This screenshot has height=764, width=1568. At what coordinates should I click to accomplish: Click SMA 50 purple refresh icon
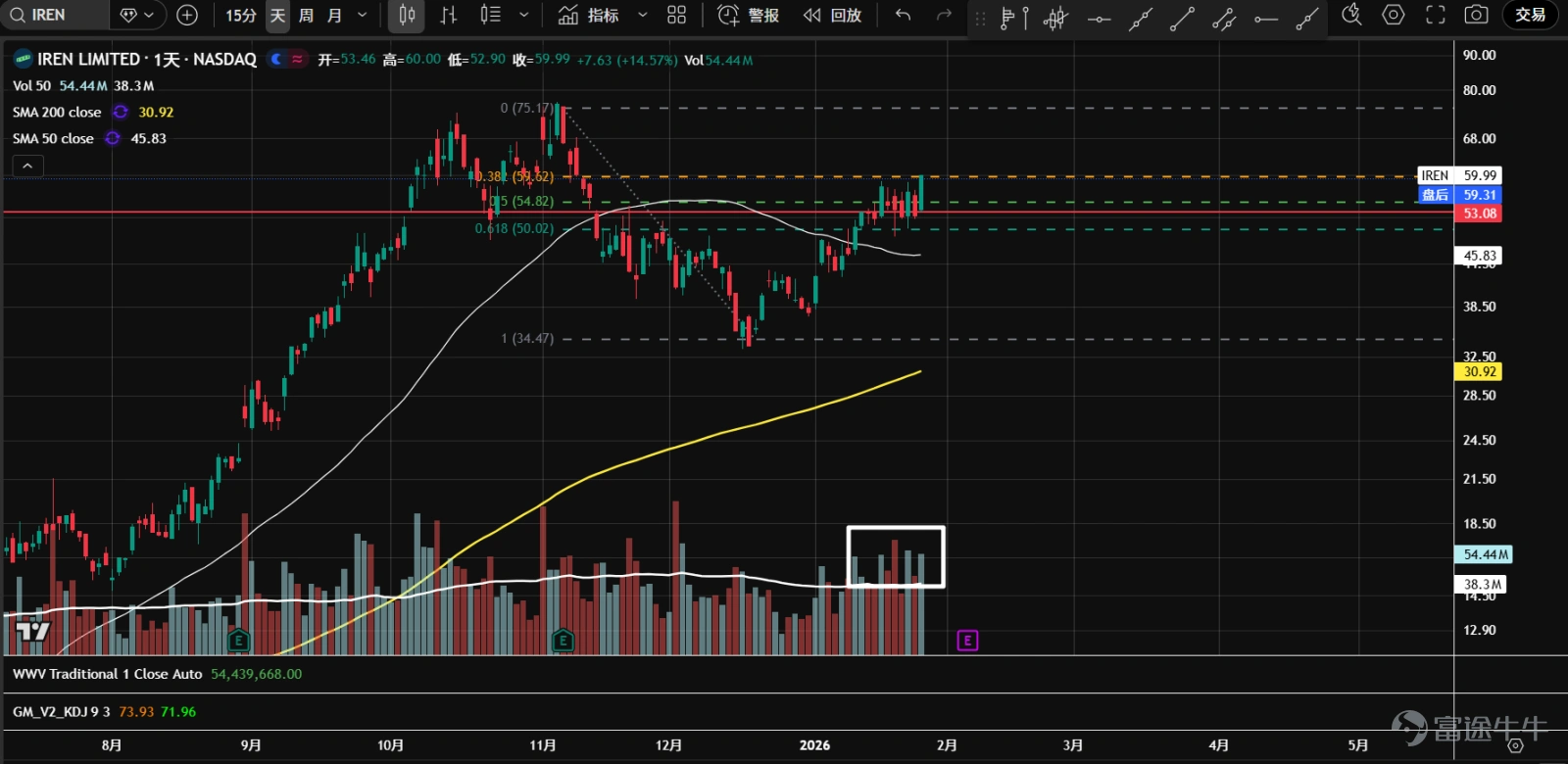click(113, 139)
